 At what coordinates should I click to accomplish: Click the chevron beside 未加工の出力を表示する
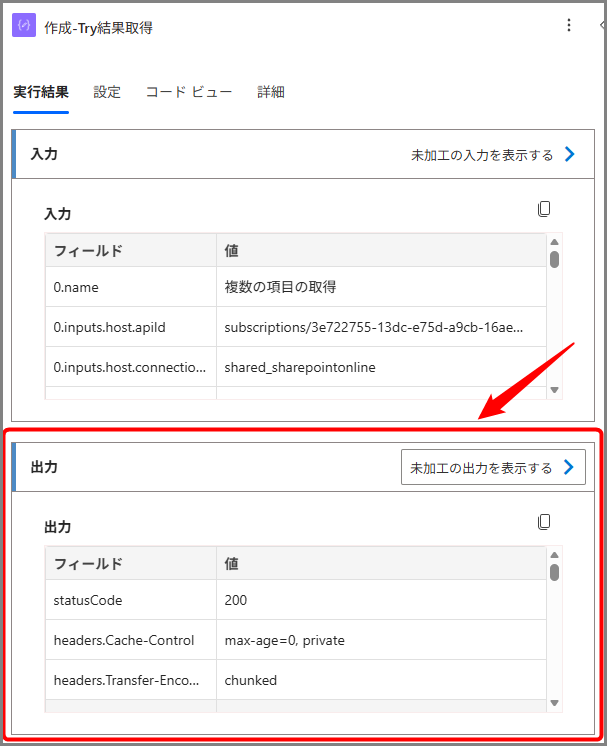569,468
